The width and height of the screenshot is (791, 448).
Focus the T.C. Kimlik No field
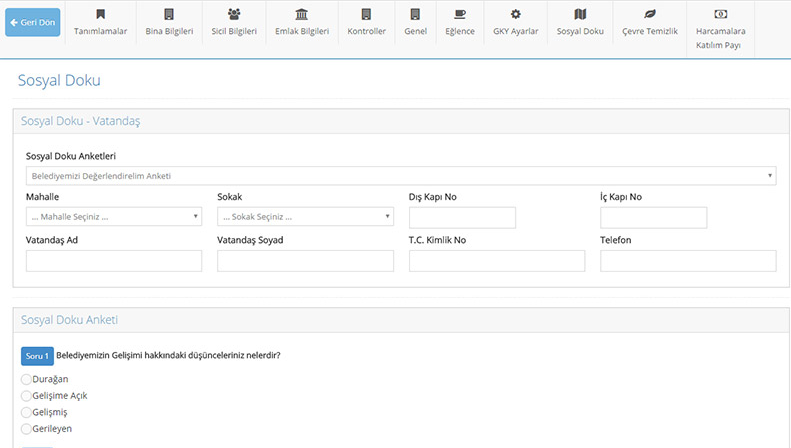497,261
